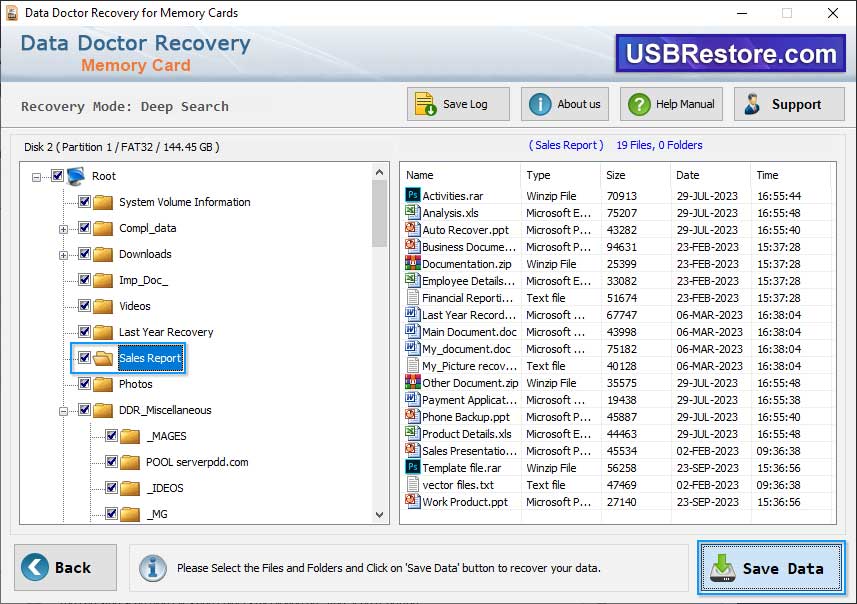This screenshot has height=604, width=857.
Task: Uncheck the System Volume Information checkbox
Action: (84, 202)
